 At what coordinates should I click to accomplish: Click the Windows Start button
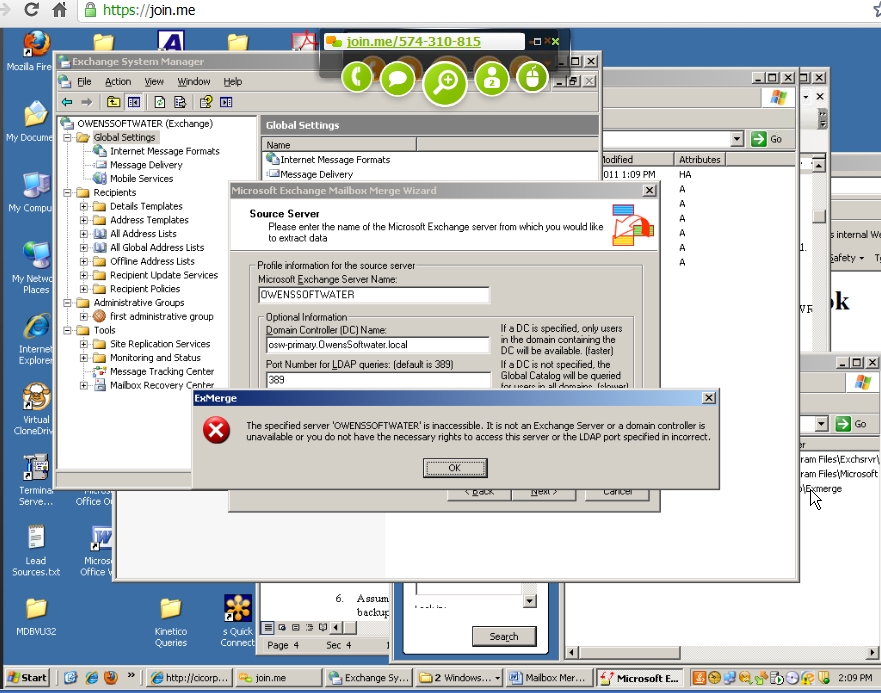coord(27,677)
